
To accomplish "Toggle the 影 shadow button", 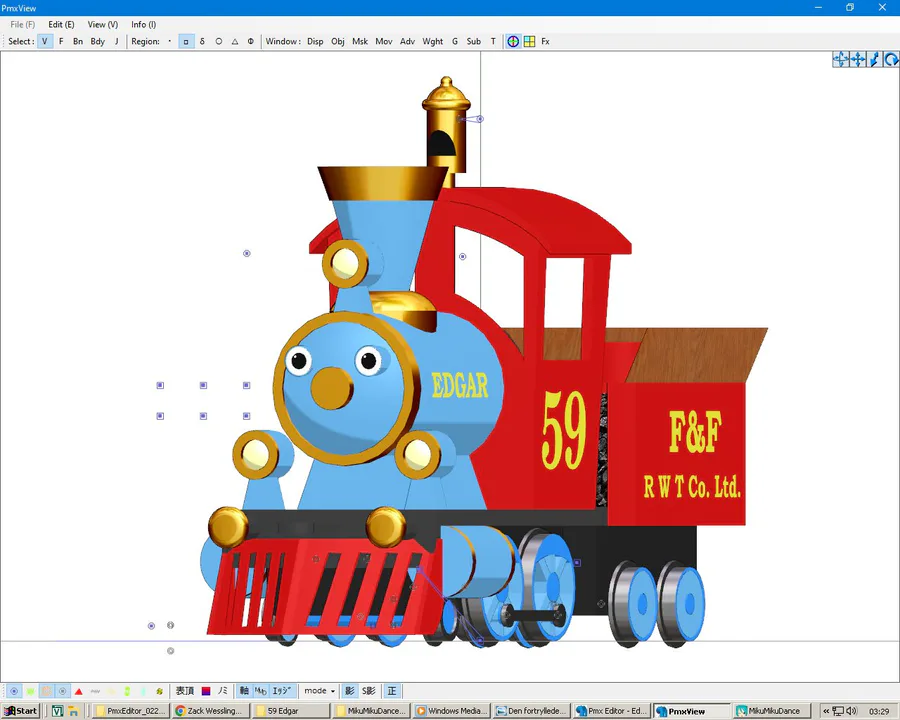I will (350, 691).
